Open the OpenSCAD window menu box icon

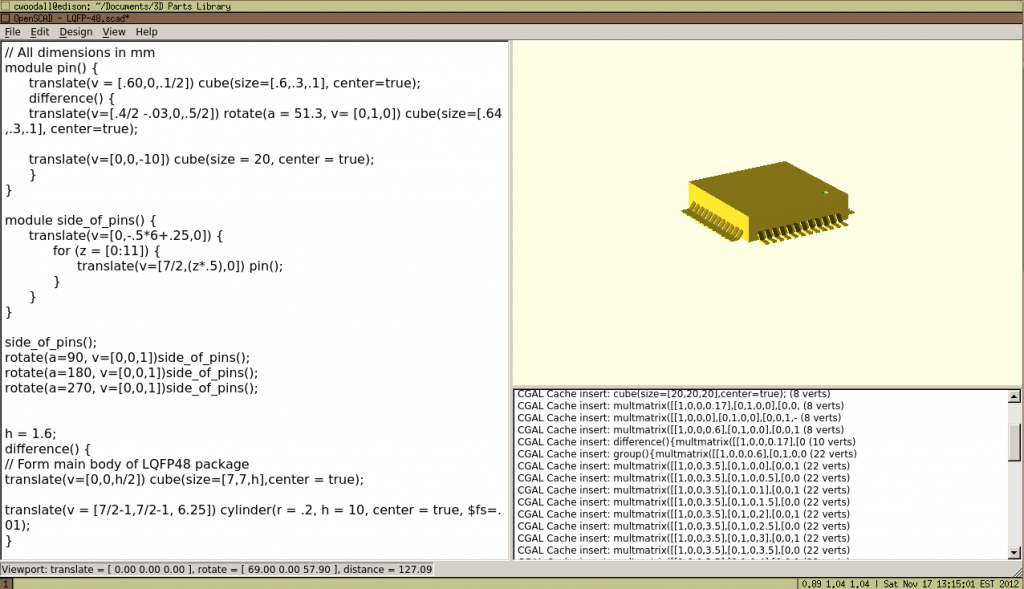pos(8,18)
